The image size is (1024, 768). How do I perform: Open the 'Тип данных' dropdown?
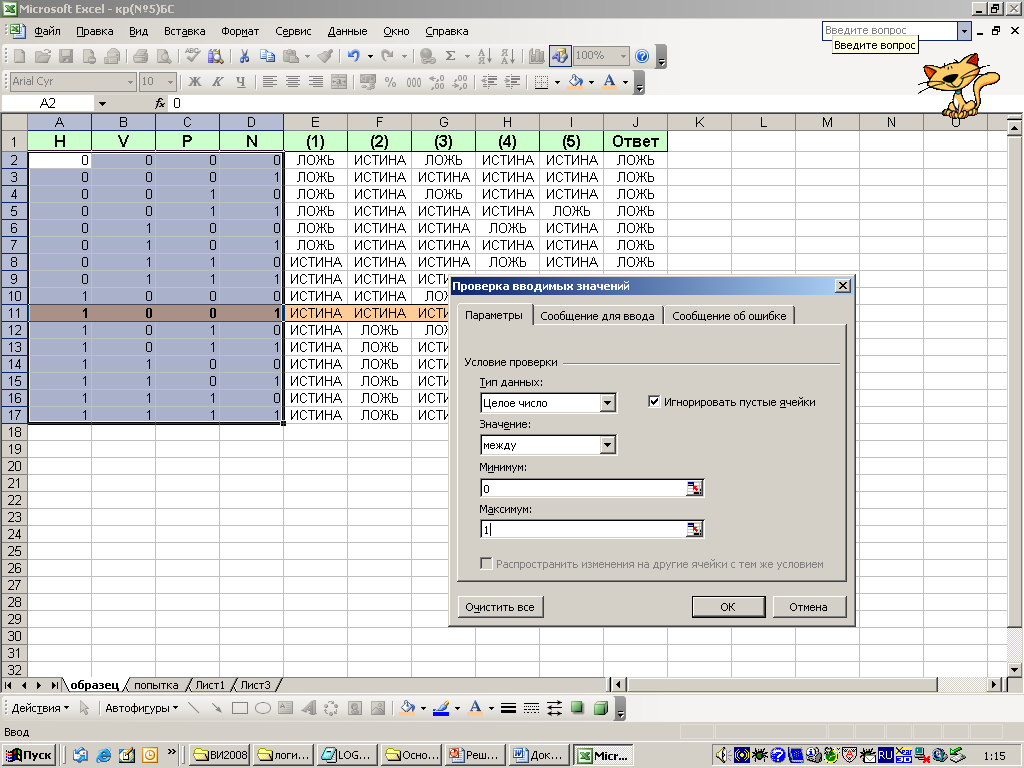coord(607,403)
